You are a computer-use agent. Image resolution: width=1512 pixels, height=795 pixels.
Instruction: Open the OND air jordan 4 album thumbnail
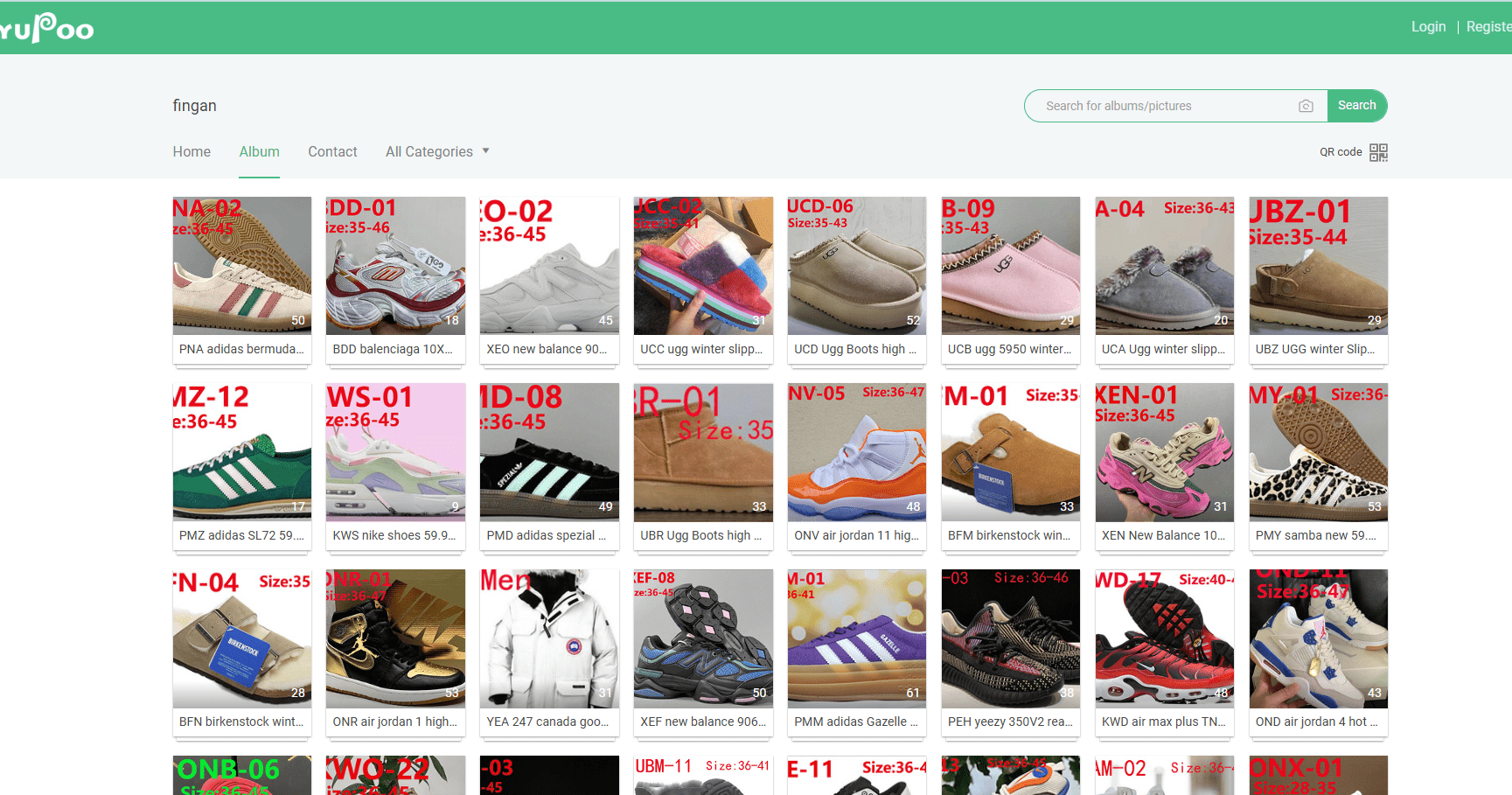click(x=1319, y=638)
